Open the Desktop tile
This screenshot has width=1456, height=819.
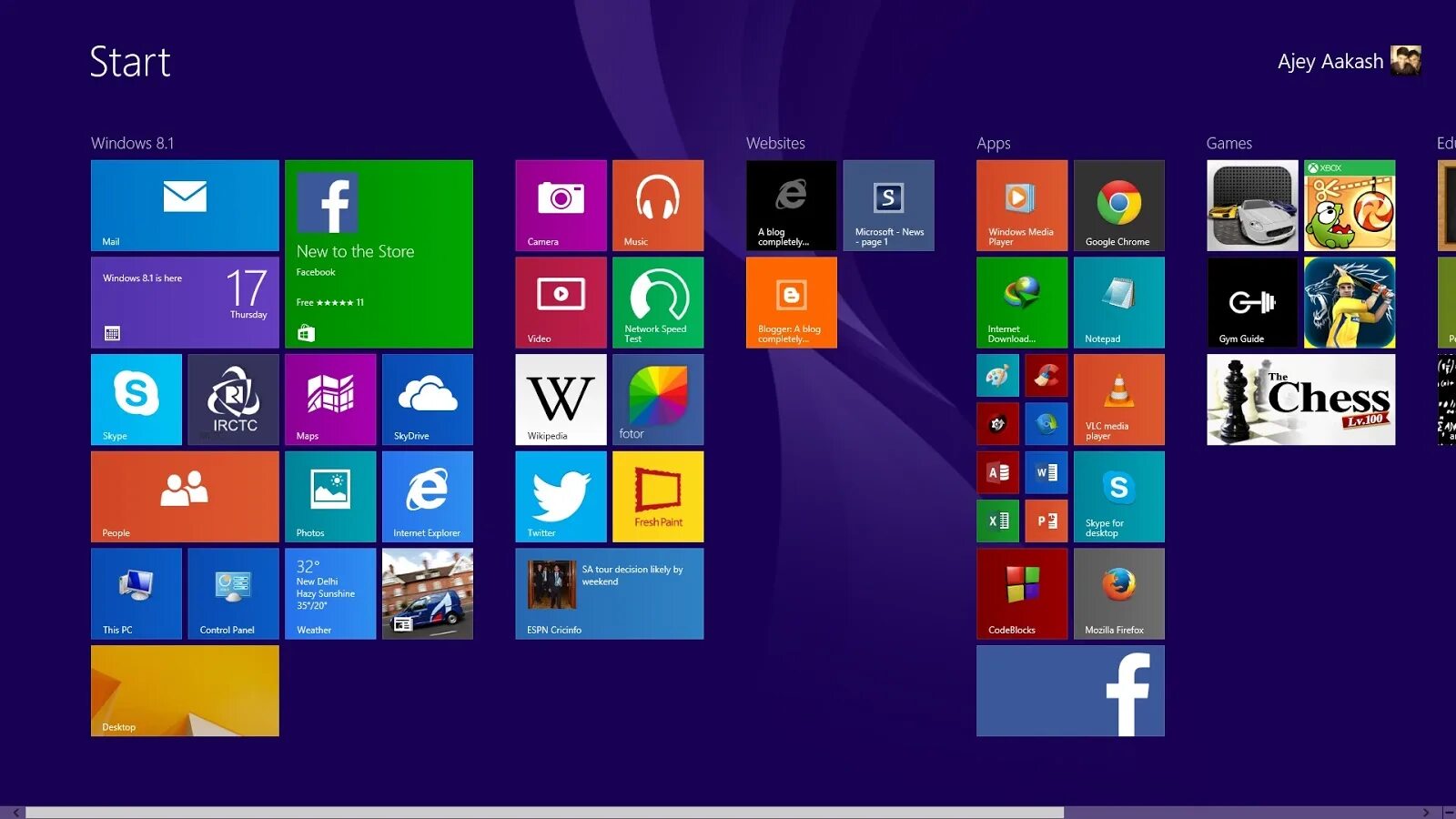coord(185,691)
